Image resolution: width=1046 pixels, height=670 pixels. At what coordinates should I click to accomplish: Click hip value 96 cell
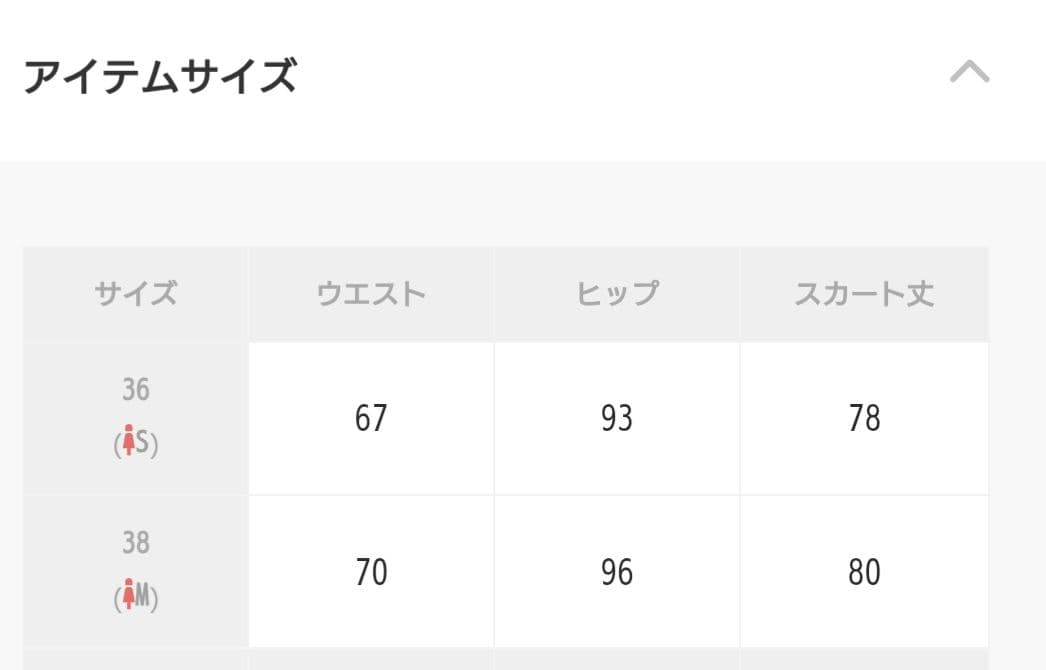(617, 572)
